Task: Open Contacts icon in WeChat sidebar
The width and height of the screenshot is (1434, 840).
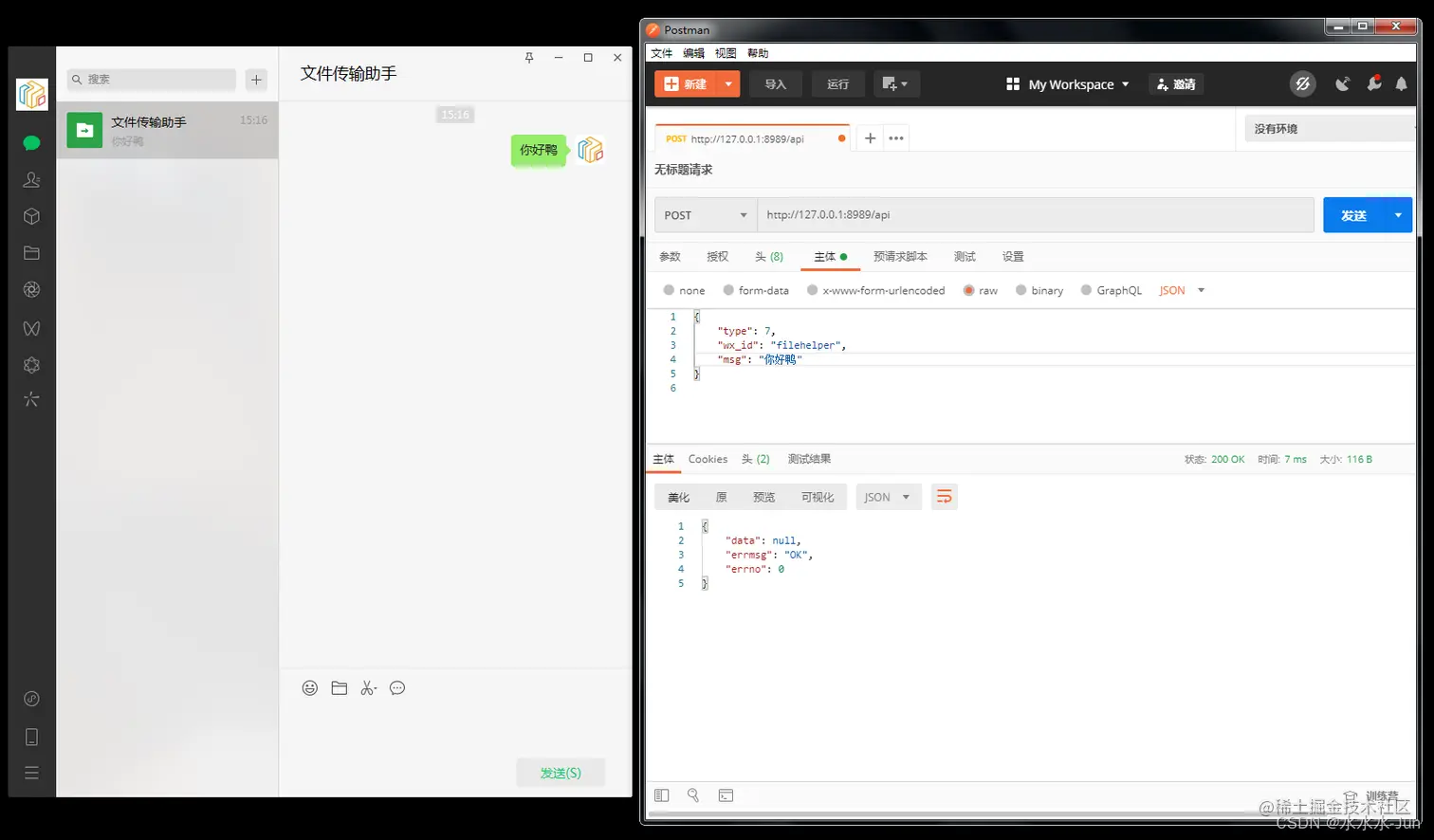Action: (x=31, y=179)
